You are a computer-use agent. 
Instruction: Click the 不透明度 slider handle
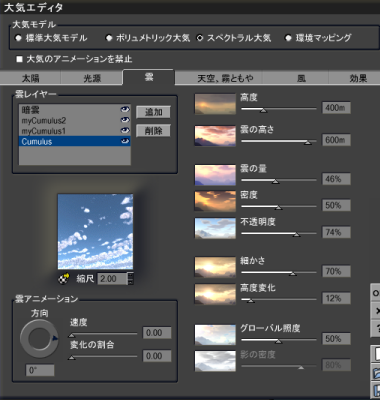(296, 234)
